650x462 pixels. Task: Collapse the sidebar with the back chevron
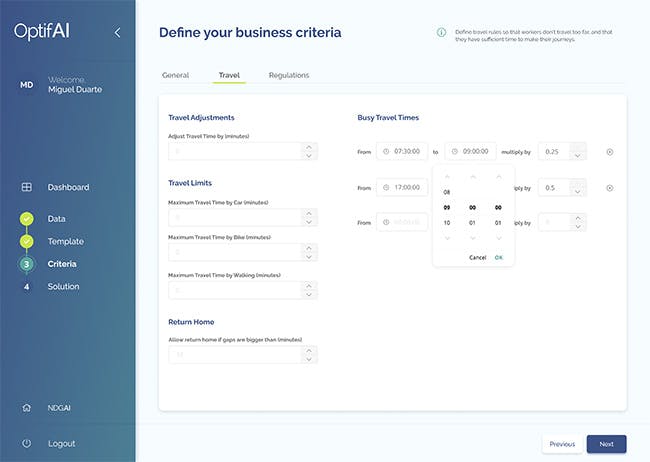coord(117,32)
